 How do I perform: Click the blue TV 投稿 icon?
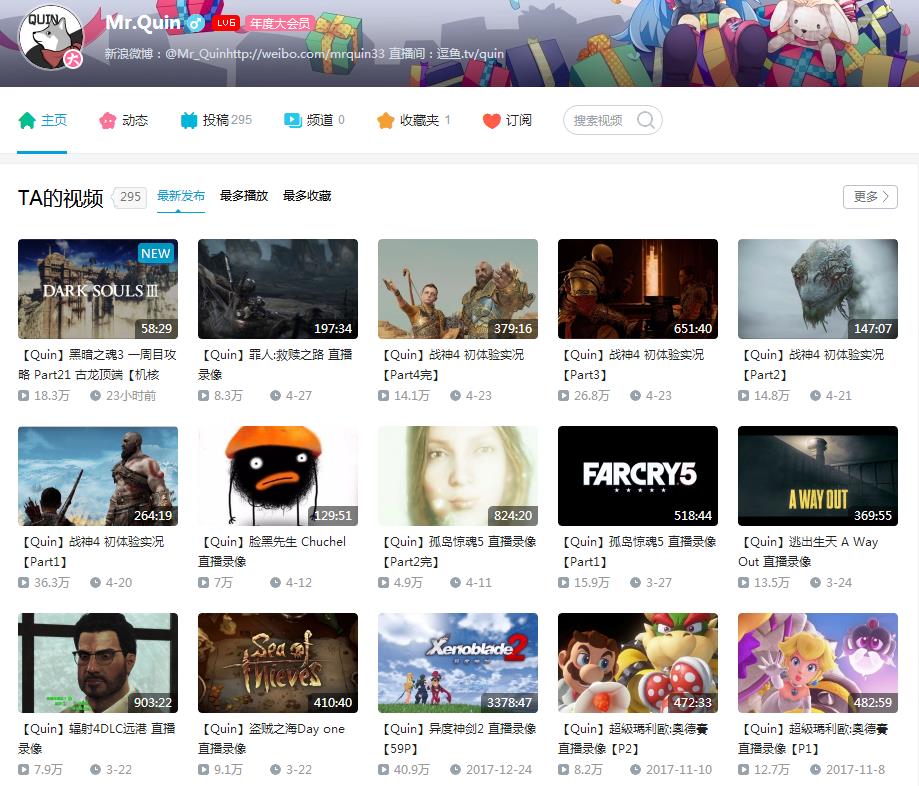pos(189,120)
